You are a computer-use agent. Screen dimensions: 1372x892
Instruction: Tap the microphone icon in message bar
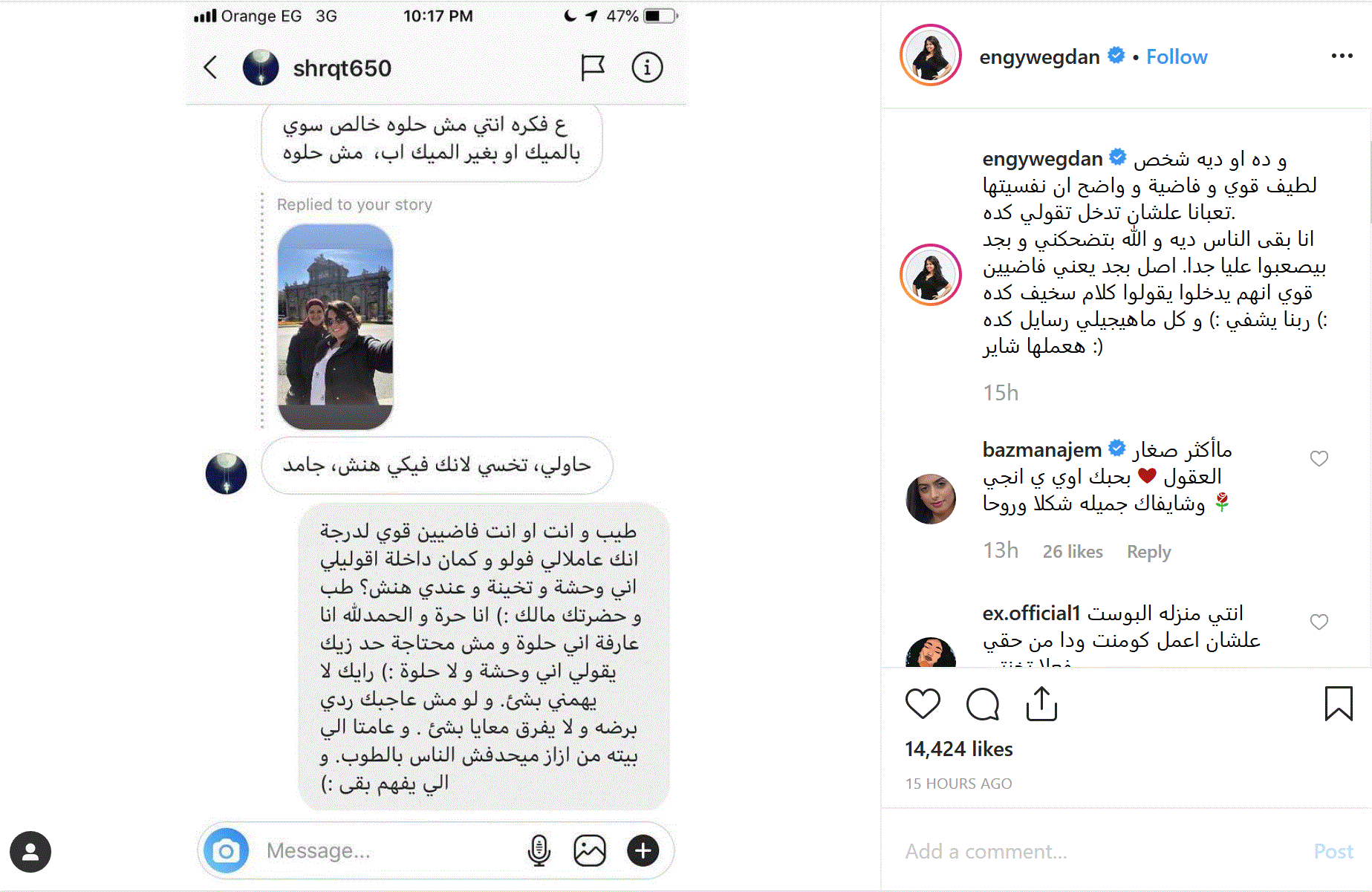(539, 850)
